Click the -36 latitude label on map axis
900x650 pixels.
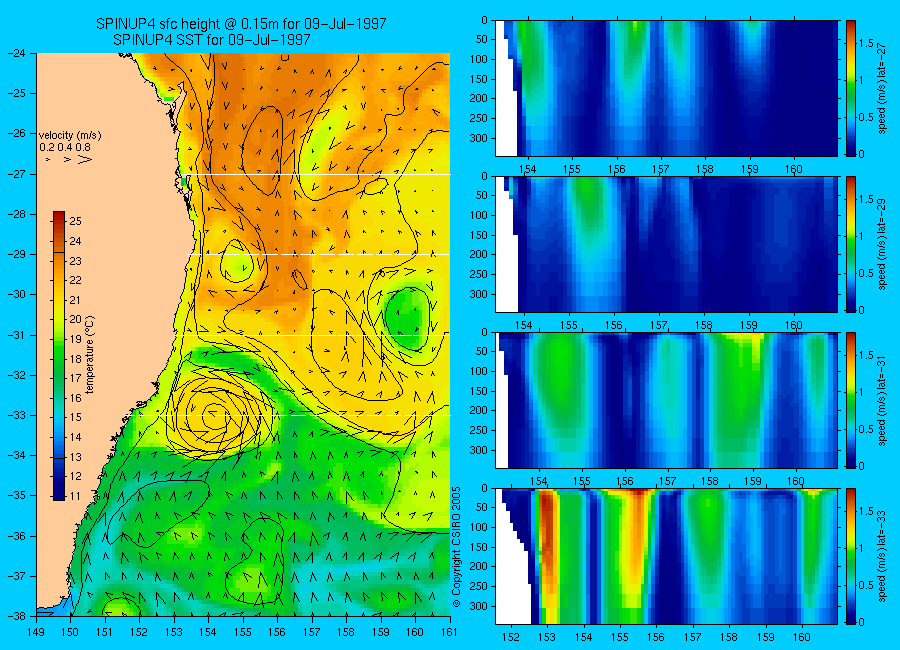point(16,536)
